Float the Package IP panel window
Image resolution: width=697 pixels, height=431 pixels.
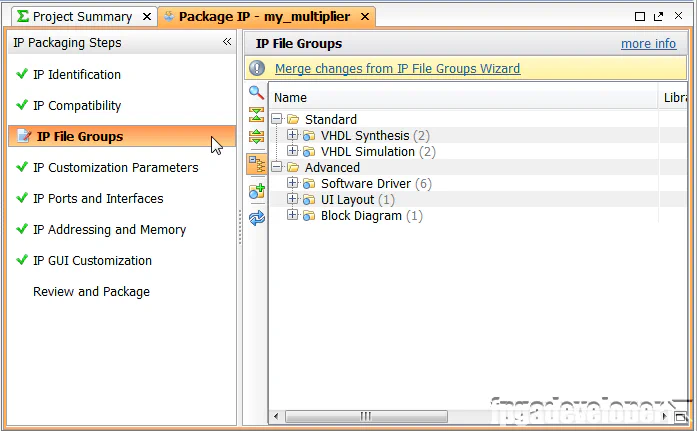[658, 16]
